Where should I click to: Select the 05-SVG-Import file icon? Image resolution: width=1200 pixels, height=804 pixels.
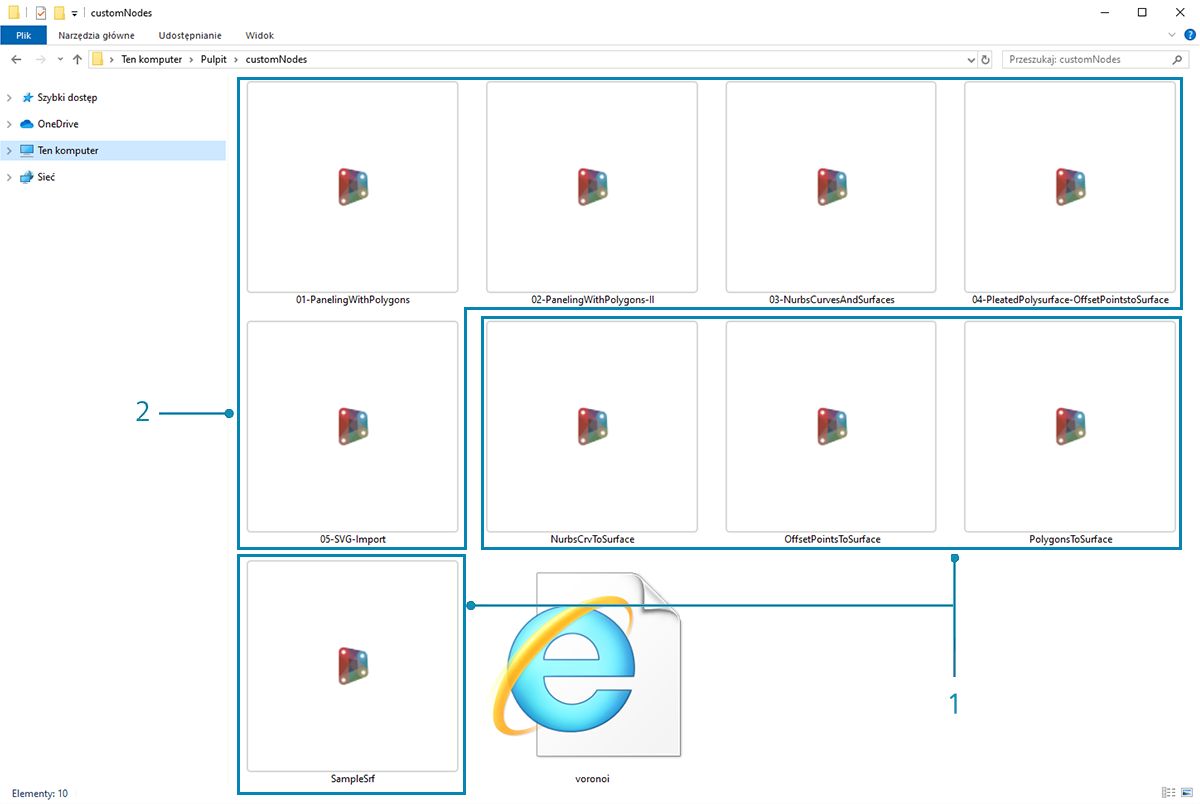(x=352, y=427)
